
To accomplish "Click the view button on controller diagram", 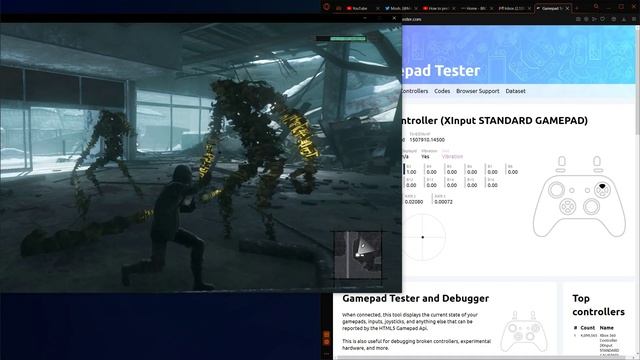I will tap(572, 190).
